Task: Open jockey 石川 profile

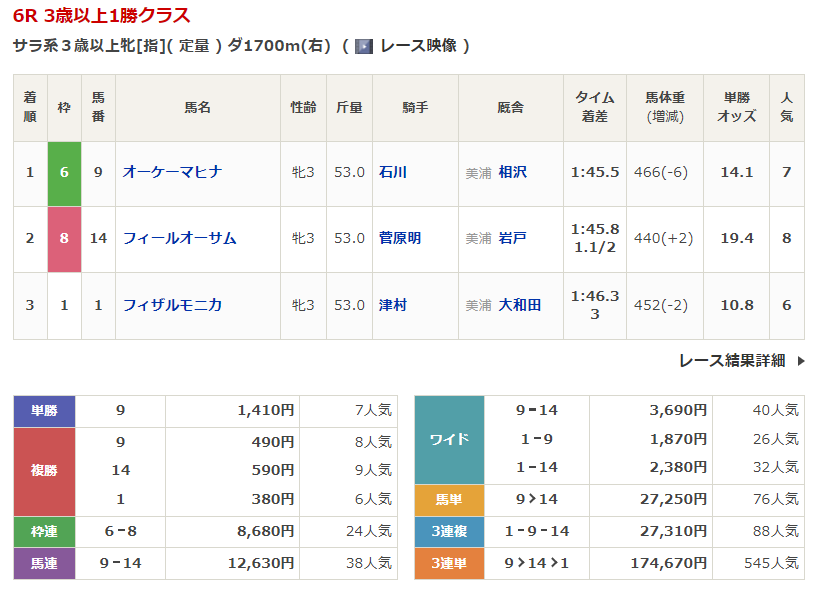Action: [393, 172]
